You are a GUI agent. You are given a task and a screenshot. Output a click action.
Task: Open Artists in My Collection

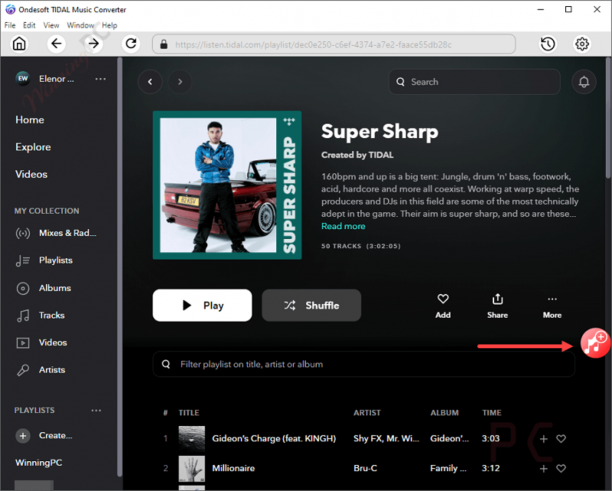[40, 370]
